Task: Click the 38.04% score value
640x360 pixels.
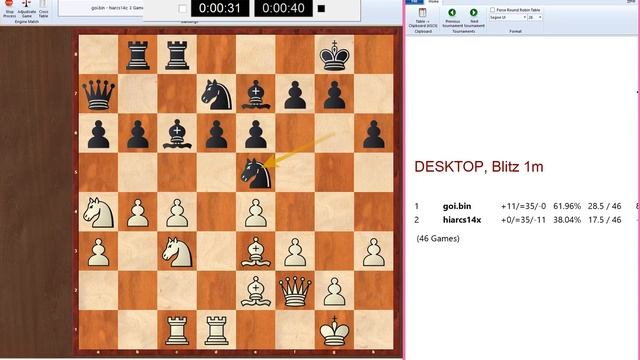Action: 567,220
